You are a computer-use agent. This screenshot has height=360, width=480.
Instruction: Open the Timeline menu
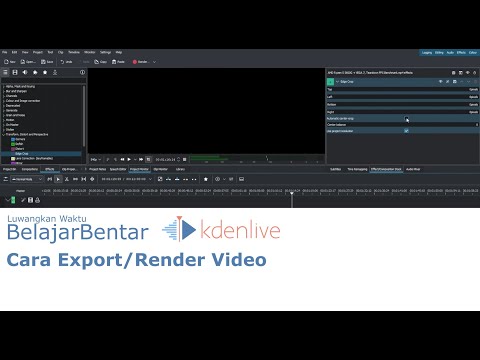pyautogui.click(x=74, y=52)
